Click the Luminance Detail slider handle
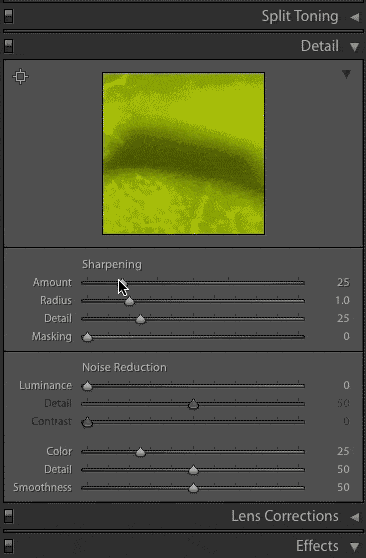366x558 pixels. (x=193, y=404)
